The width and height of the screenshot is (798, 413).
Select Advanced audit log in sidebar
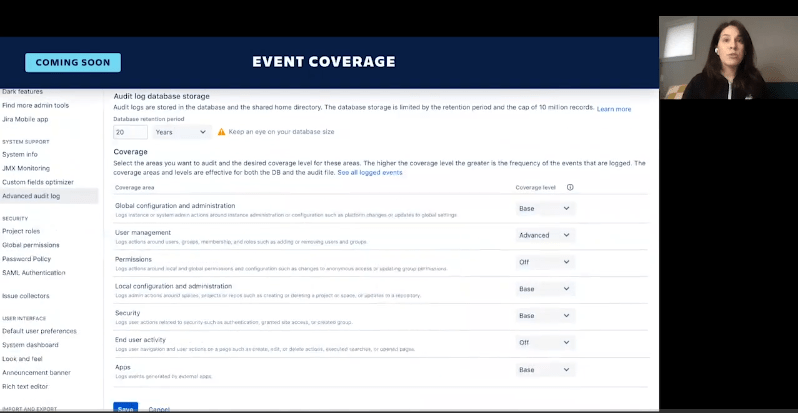pyautogui.click(x=31, y=196)
